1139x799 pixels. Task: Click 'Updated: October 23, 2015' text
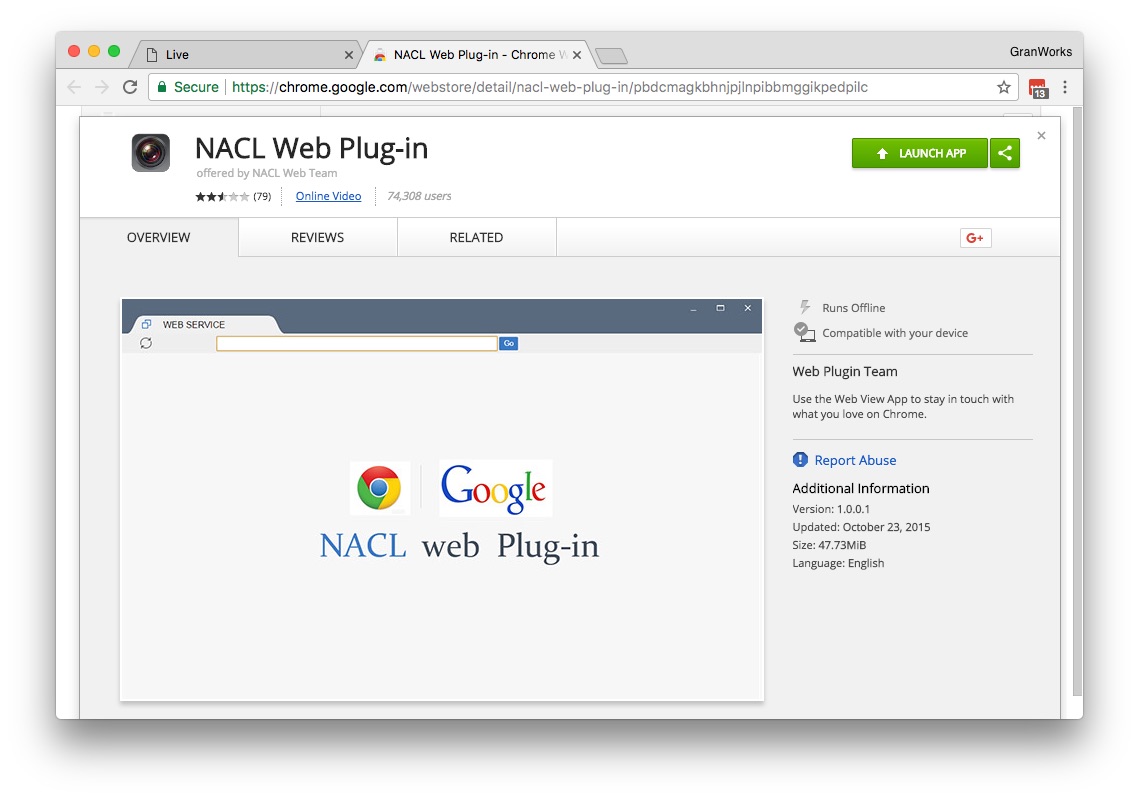coord(862,527)
